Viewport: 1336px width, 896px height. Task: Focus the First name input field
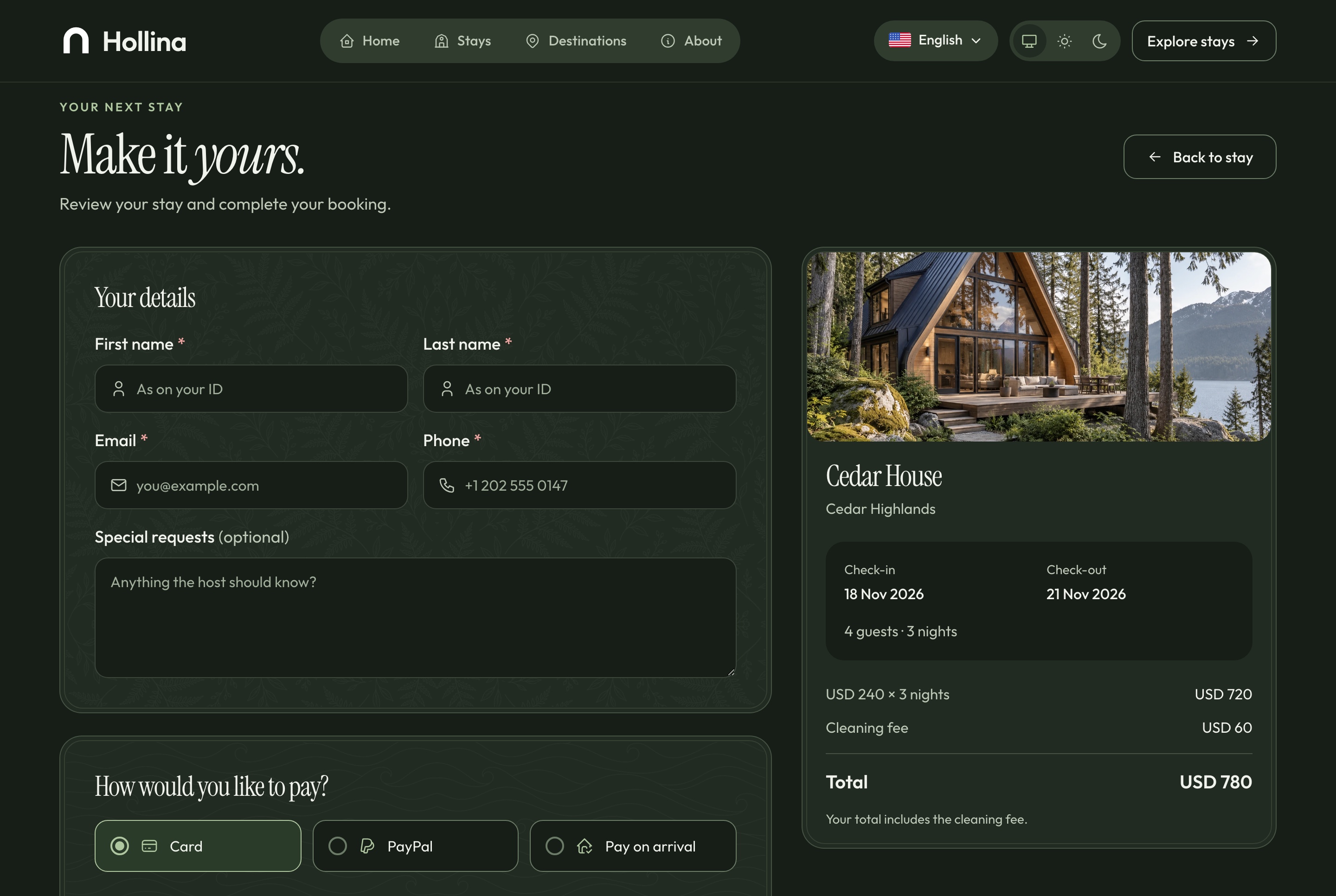(251, 389)
